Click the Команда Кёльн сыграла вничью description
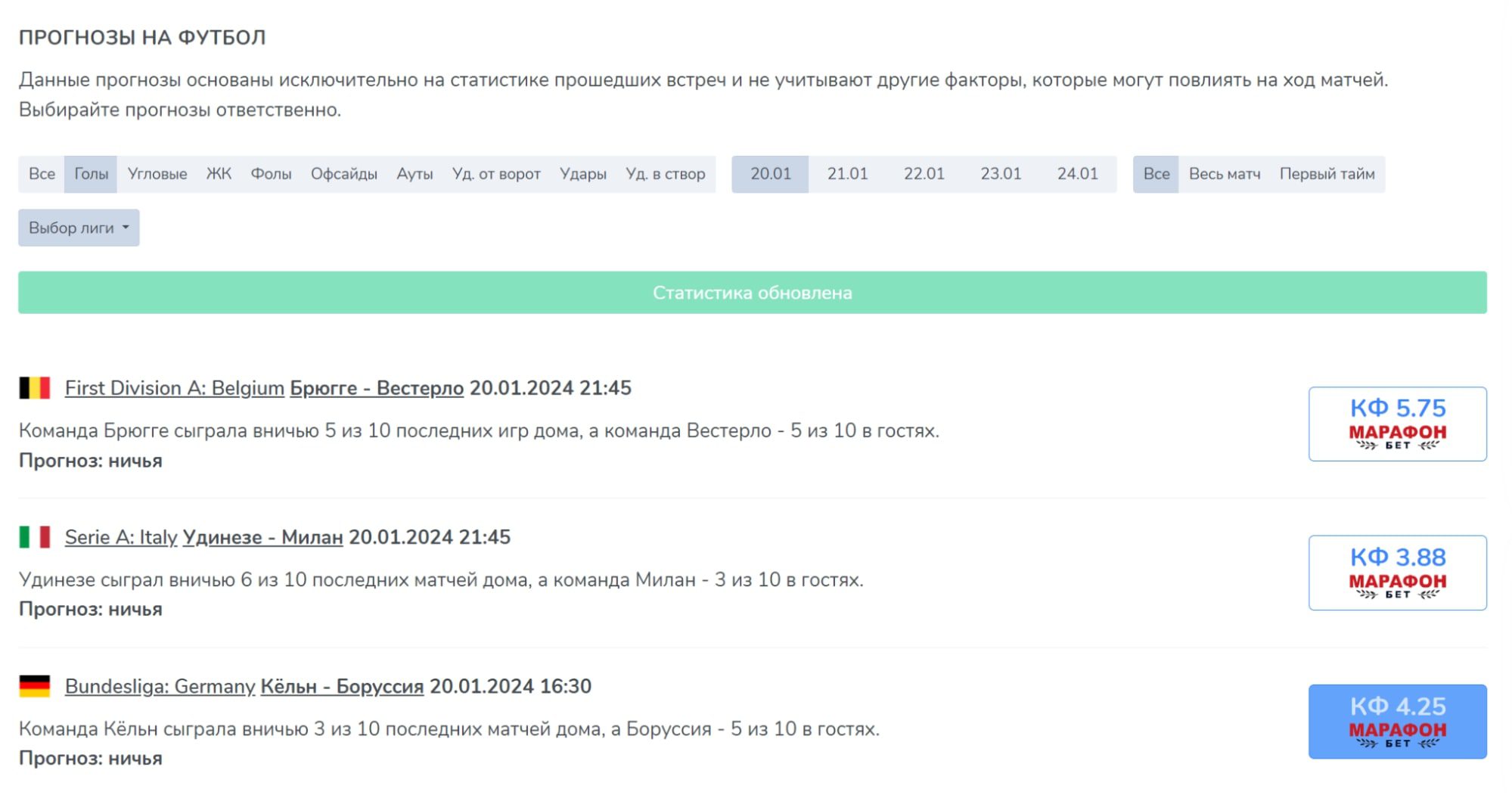 point(449,728)
